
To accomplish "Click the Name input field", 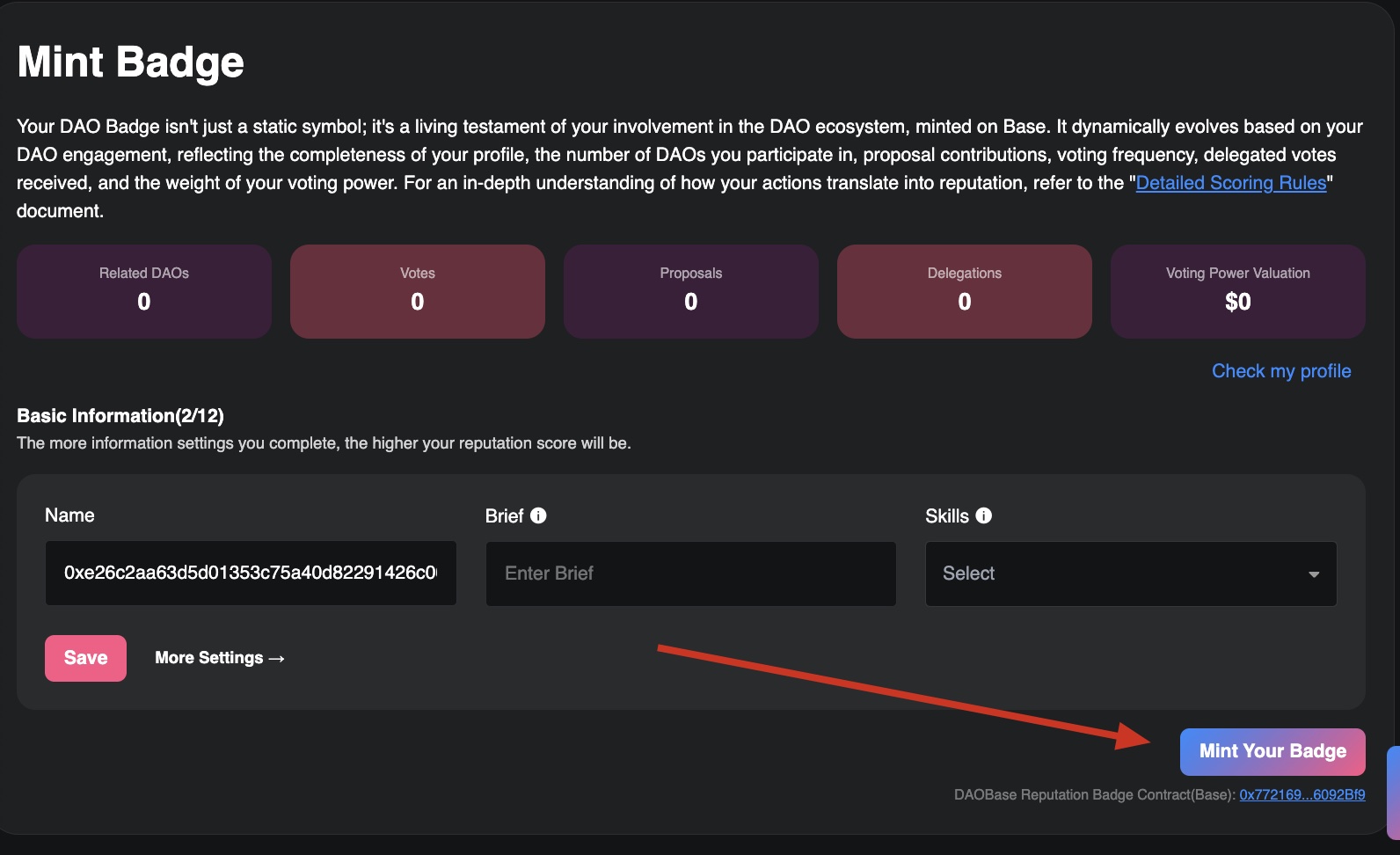I will point(251,574).
